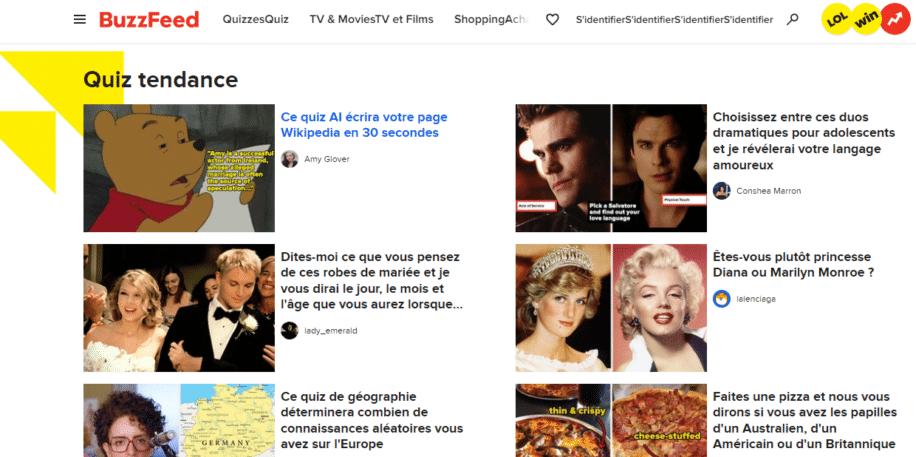Image resolution: width=916 pixels, height=457 pixels.
Task: View author Conshea Marron's name link
Action: point(768,191)
